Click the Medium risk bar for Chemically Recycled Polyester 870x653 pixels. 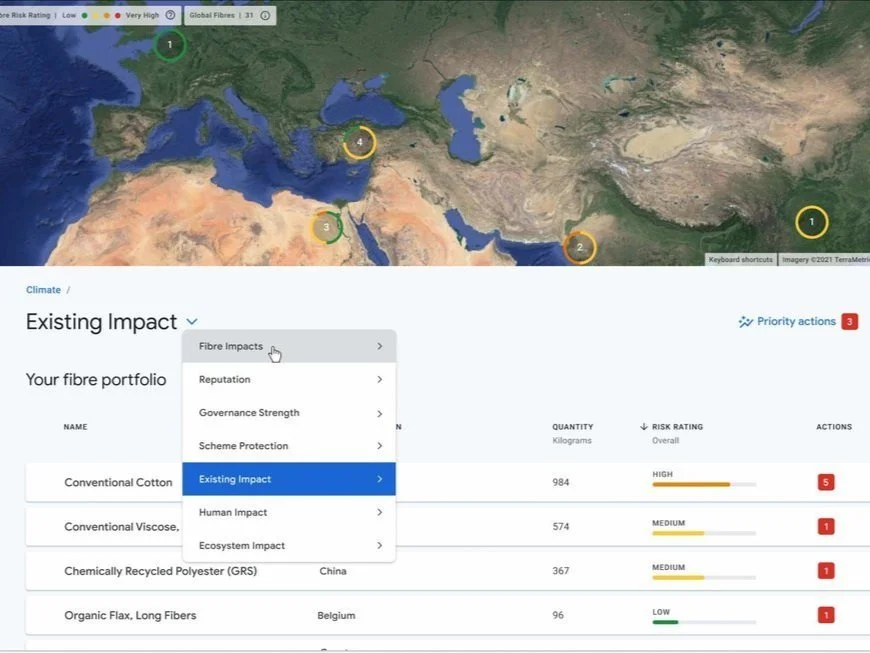click(x=704, y=578)
